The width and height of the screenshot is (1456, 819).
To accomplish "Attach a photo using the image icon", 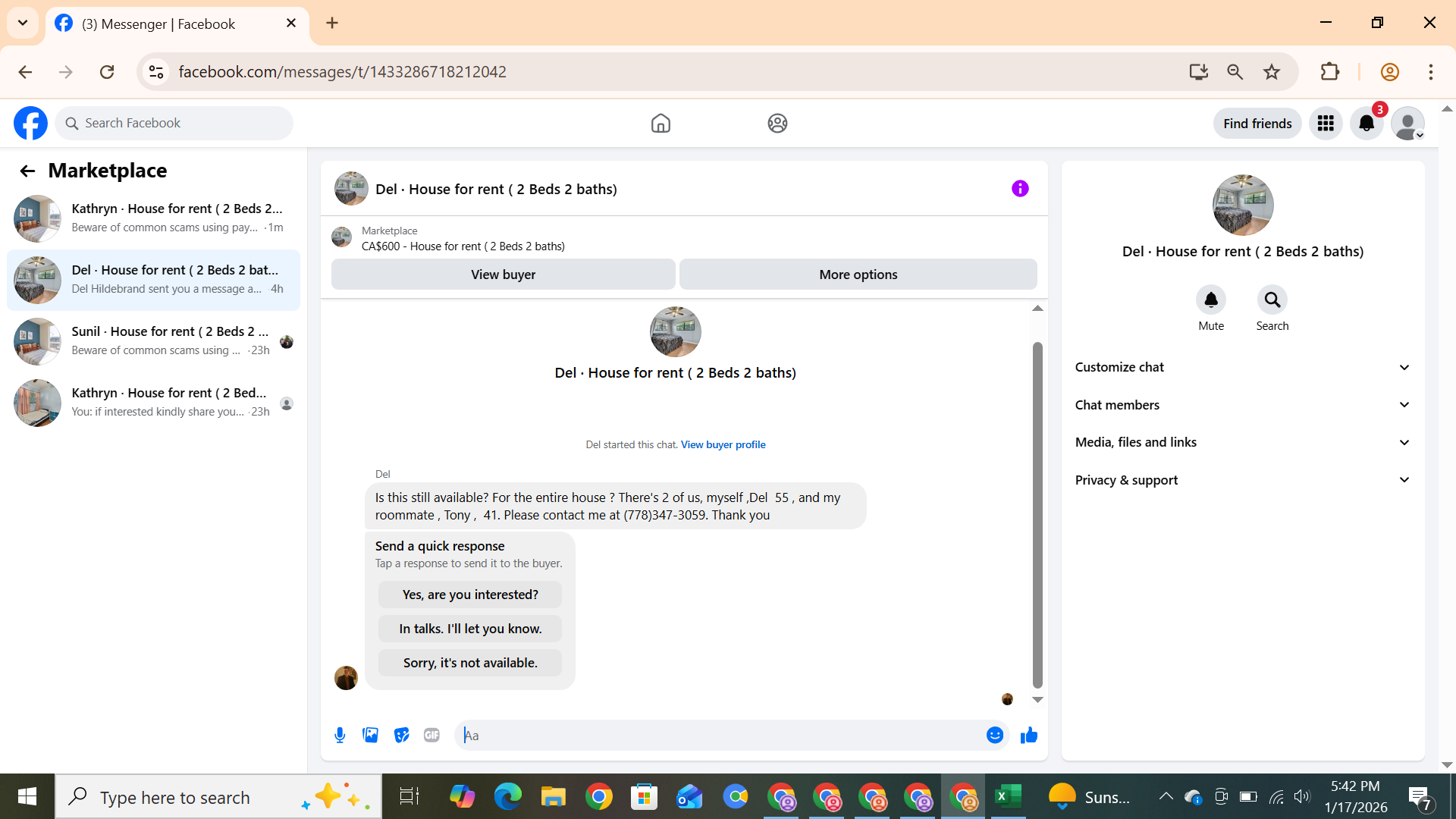I will click(x=370, y=735).
